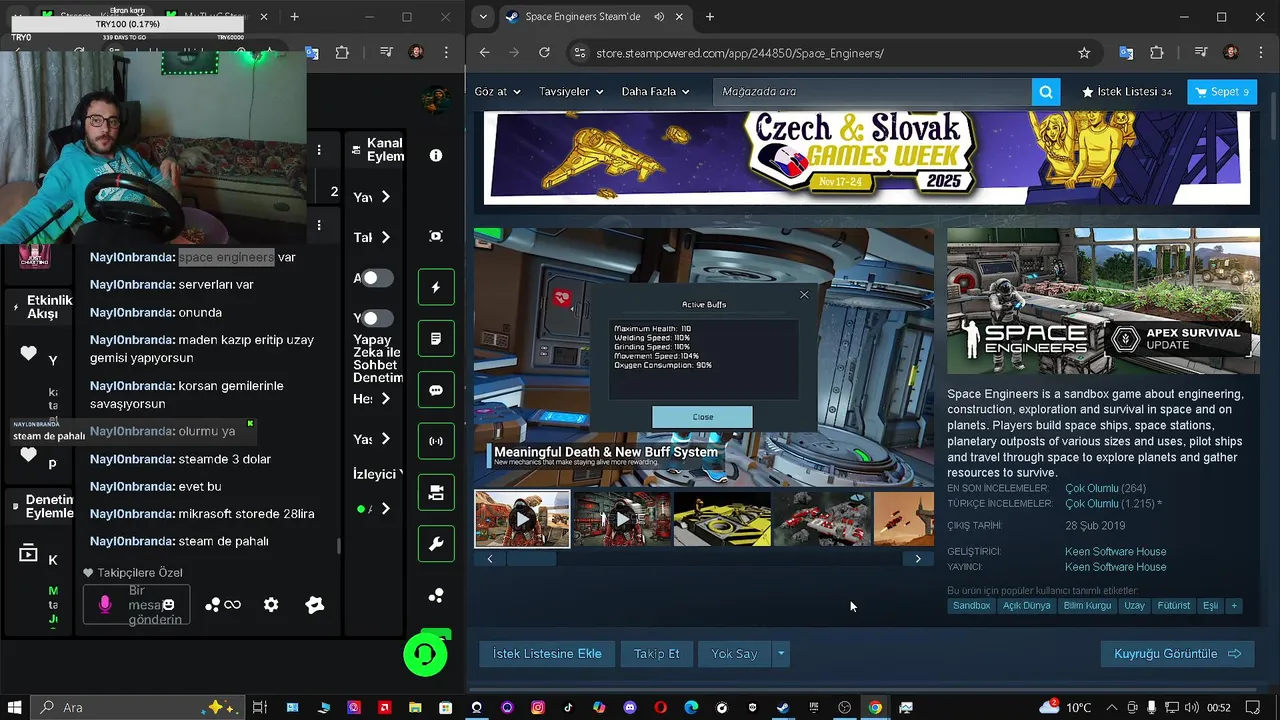This screenshot has width=1280, height=720.
Task: Open Steam from the Windows taskbar
Action: tap(783, 707)
